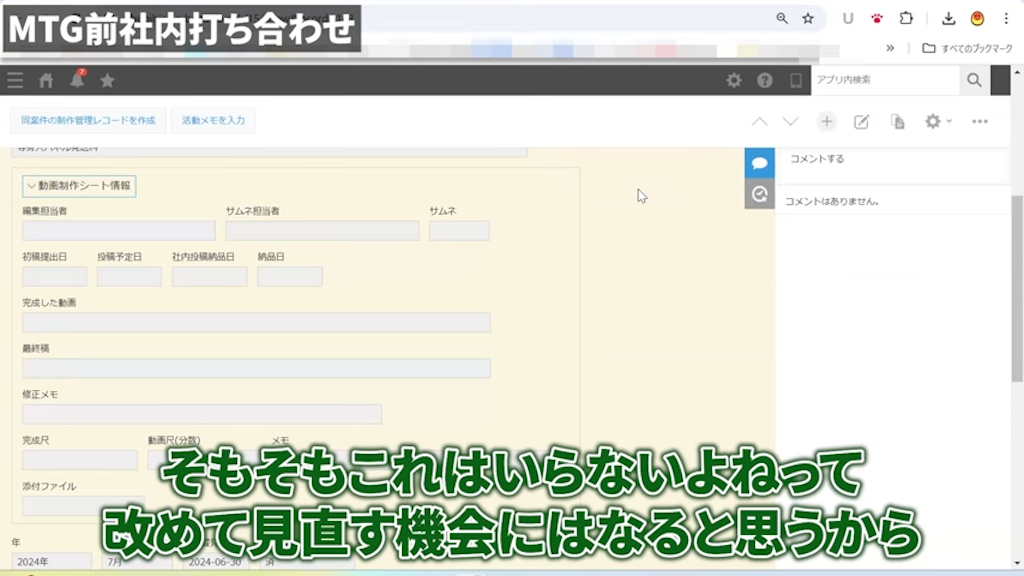1024x576 pixels.
Task: Open favorites with the star icon
Action: coord(107,81)
